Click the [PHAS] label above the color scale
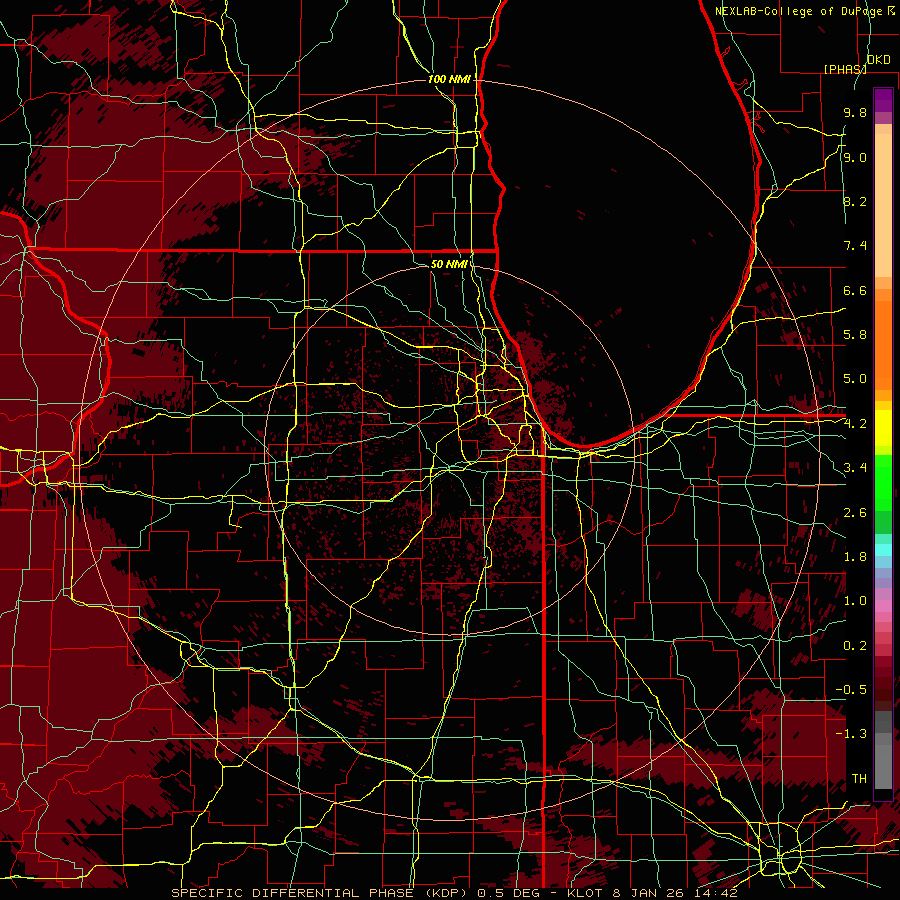900x900 pixels. tap(845, 69)
